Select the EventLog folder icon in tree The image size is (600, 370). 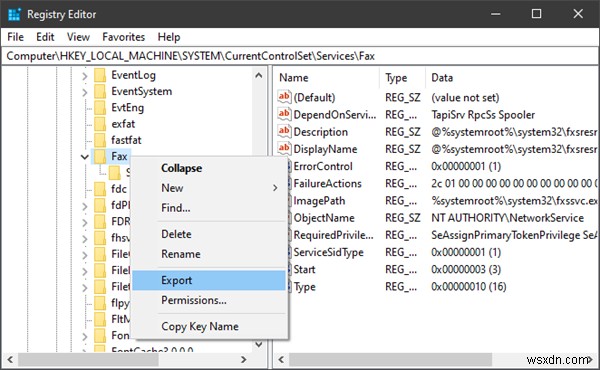click(x=100, y=75)
